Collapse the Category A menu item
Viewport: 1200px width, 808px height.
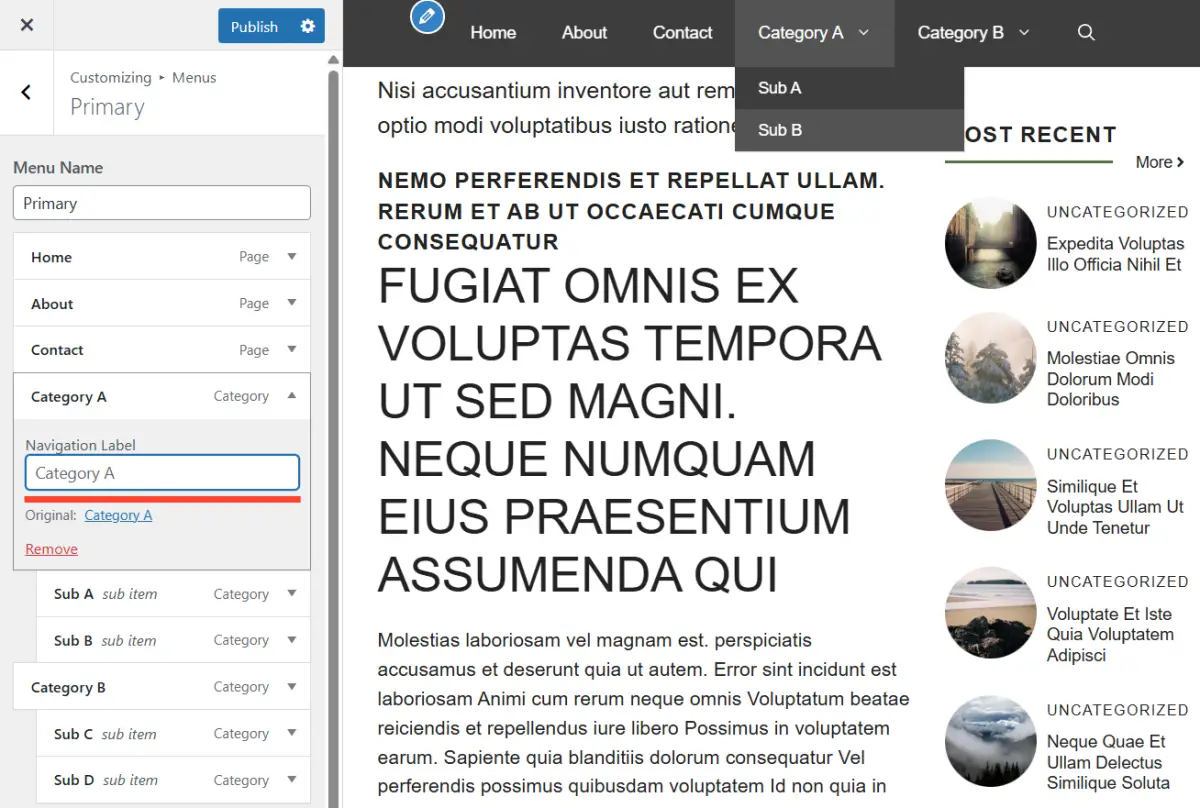292,396
